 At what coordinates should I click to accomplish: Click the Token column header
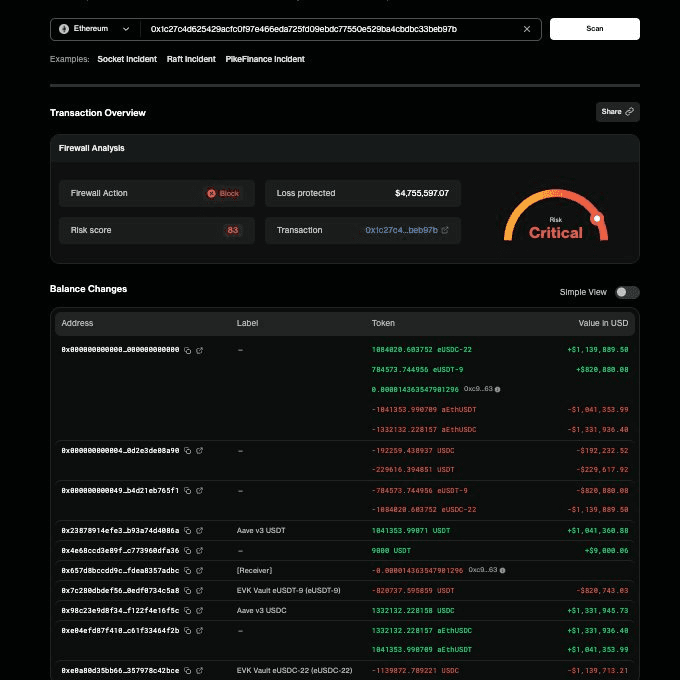point(383,323)
